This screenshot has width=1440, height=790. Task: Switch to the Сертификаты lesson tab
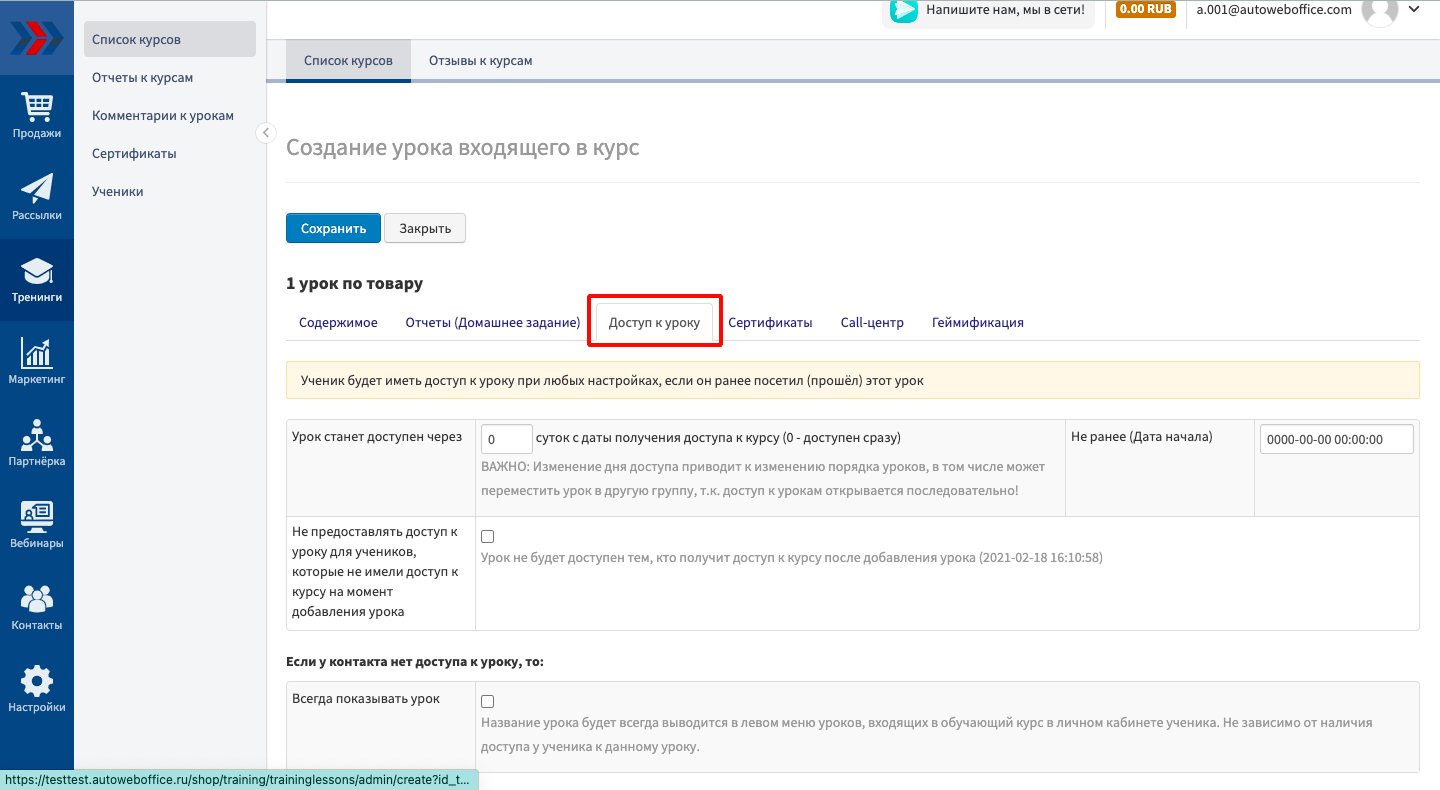point(770,323)
